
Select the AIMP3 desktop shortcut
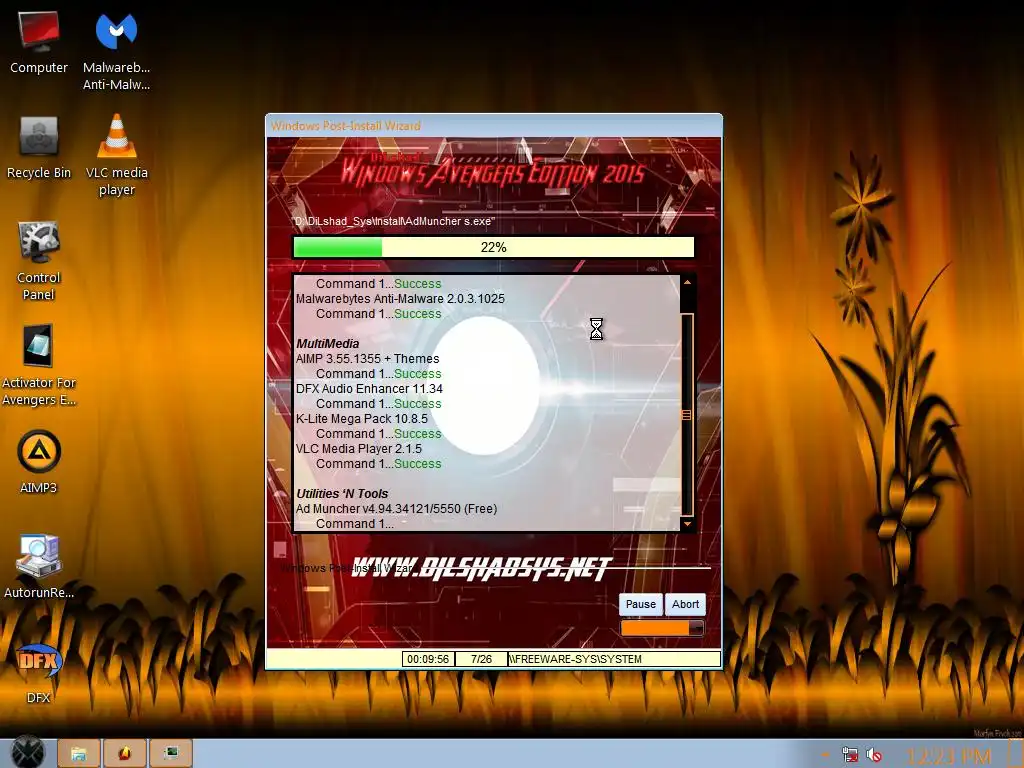pos(39,462)
